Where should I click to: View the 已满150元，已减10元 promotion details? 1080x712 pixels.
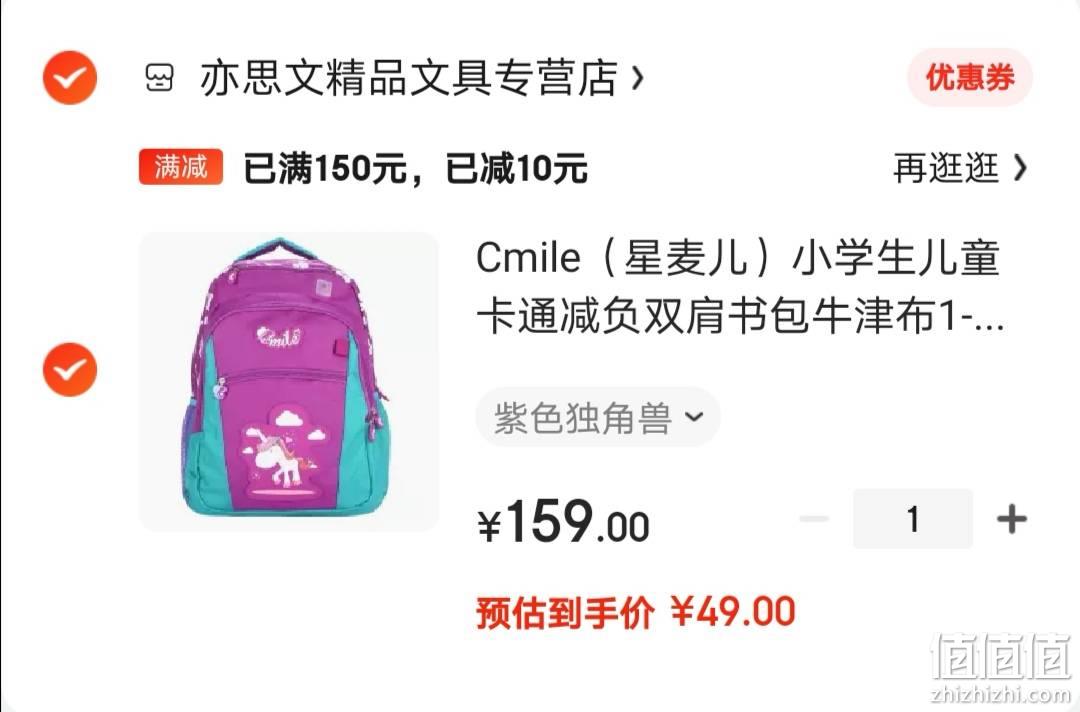tap(415, 168)
